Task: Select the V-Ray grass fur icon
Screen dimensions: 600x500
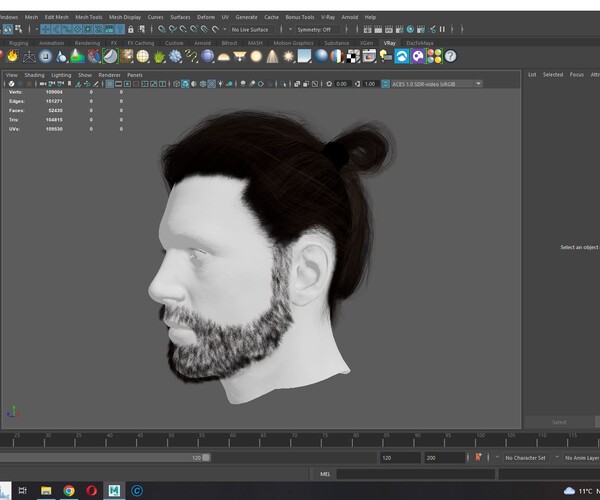Action: 159,57
